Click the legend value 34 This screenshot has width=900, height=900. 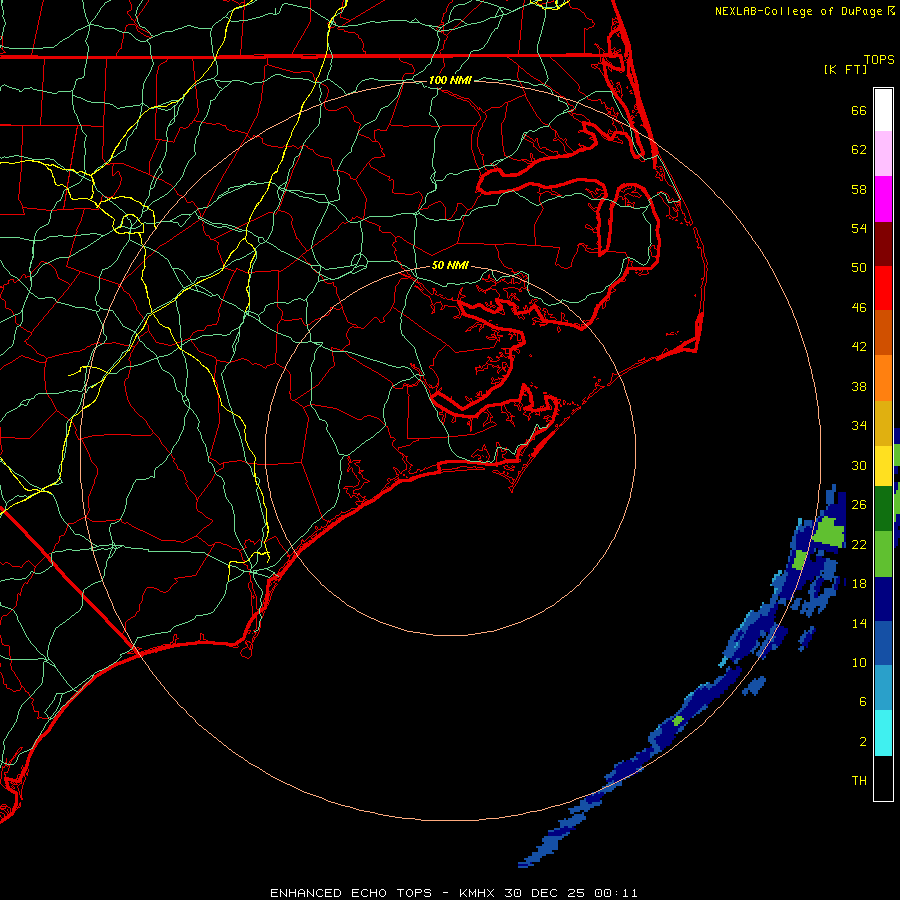click(x=859, y=426)
